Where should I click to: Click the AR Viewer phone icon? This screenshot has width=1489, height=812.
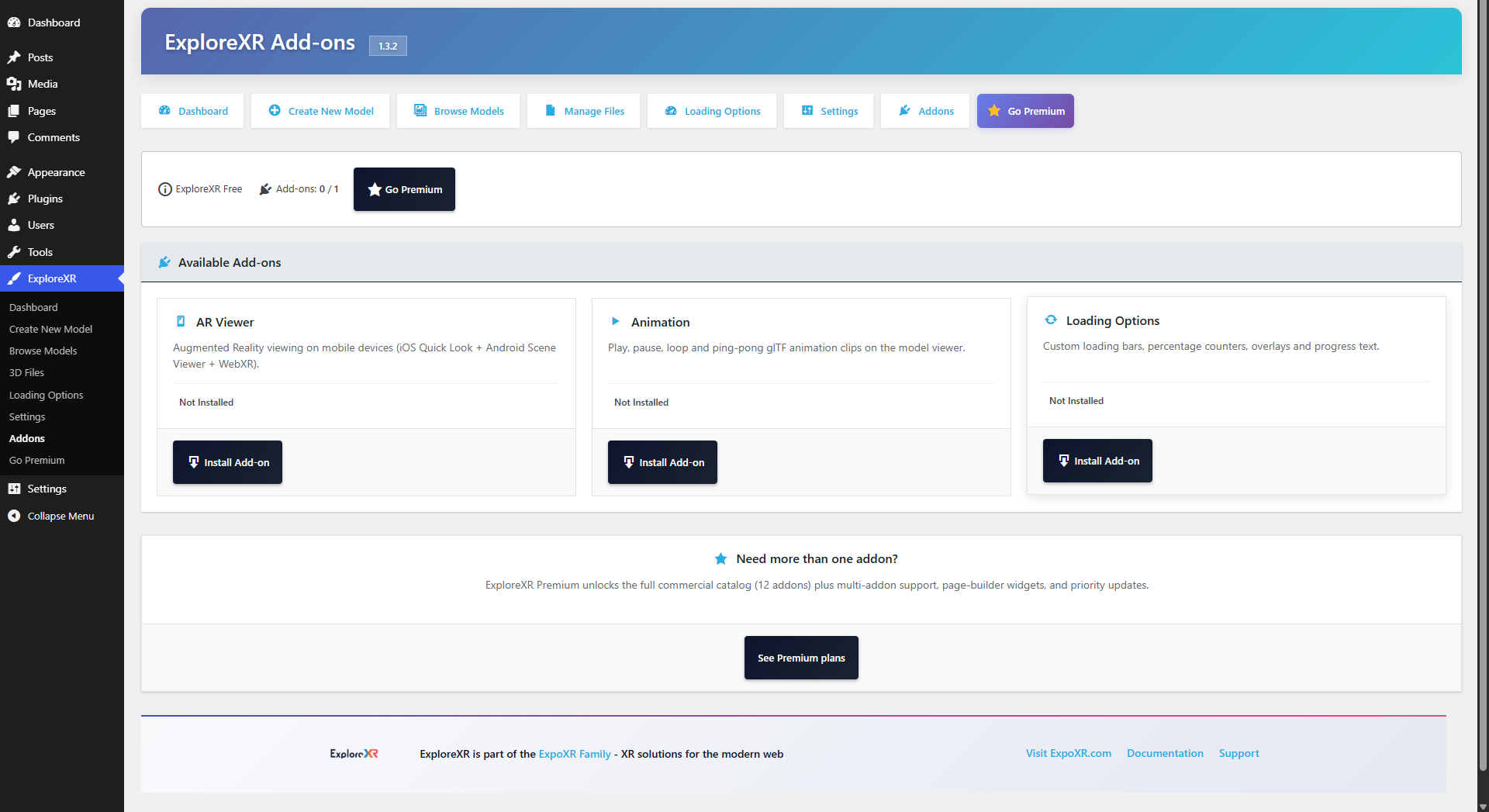181,321
